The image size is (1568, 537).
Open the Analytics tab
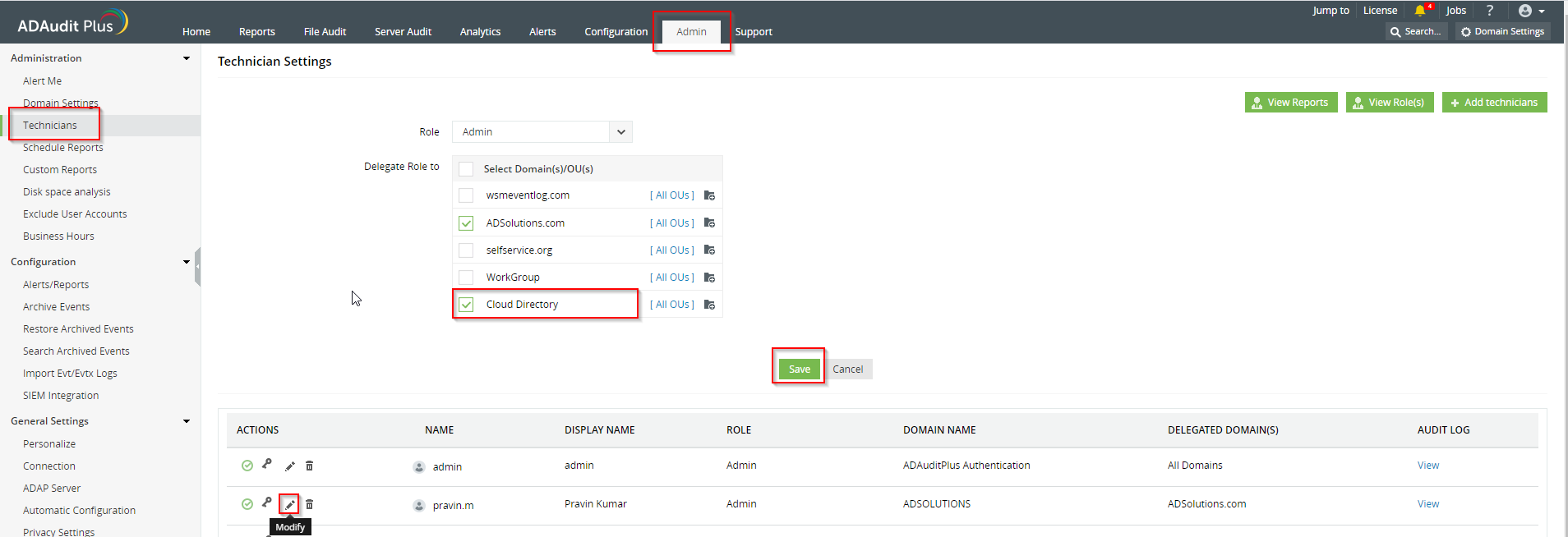pos(480,31)
